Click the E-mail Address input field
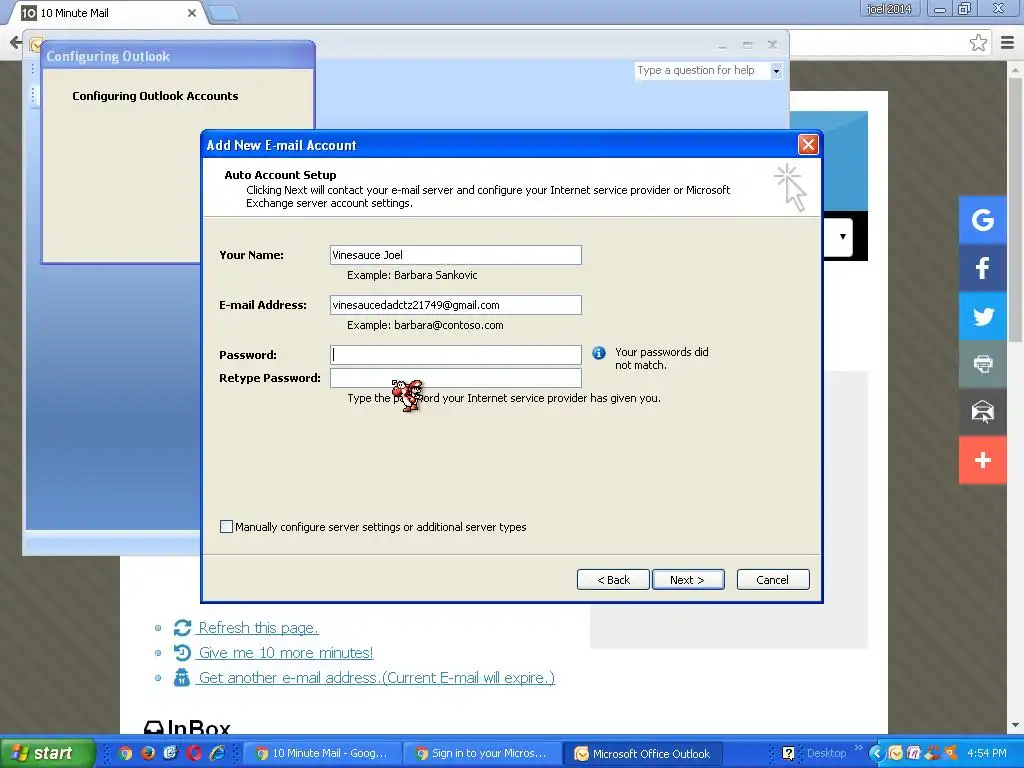Screen dimensions: 1024x768 click(456, 305)
